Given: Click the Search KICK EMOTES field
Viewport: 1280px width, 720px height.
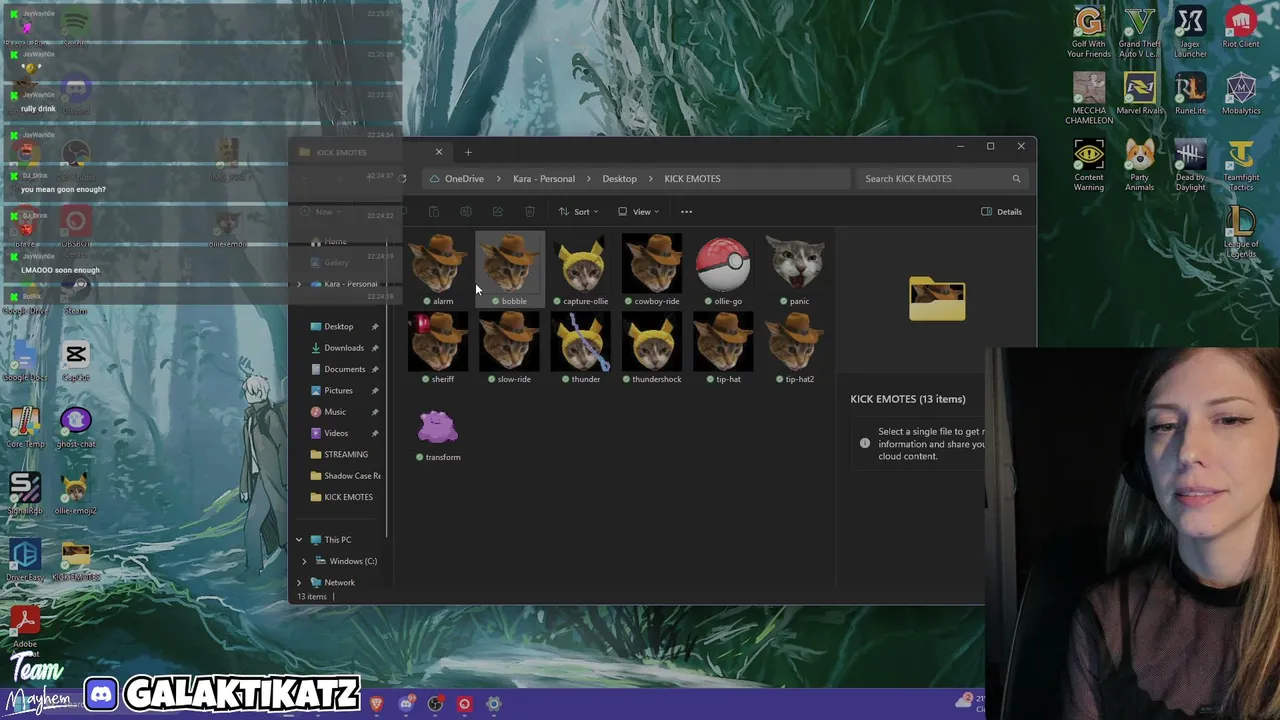Looking at the screenshot, I should click(943, 179).
